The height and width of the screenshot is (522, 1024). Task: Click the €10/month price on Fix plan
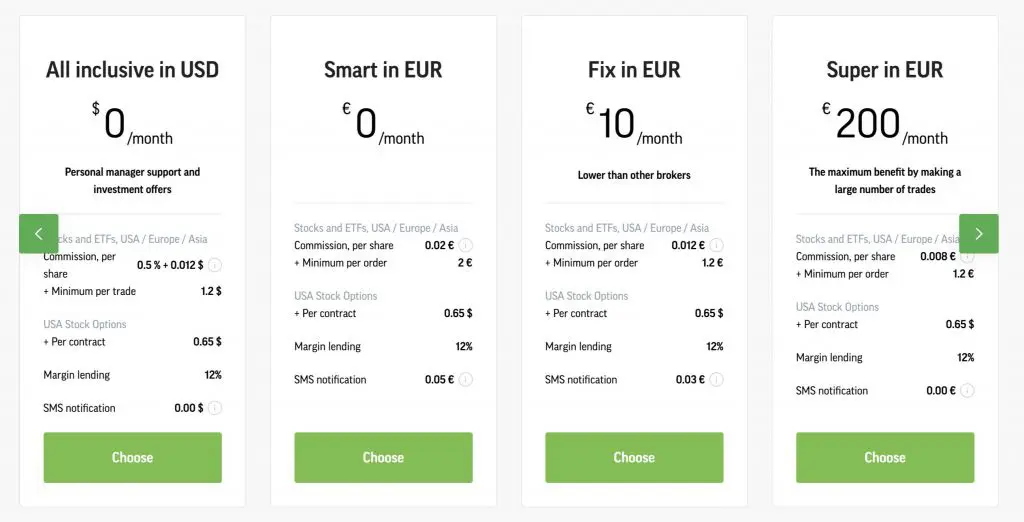(634, 124)
